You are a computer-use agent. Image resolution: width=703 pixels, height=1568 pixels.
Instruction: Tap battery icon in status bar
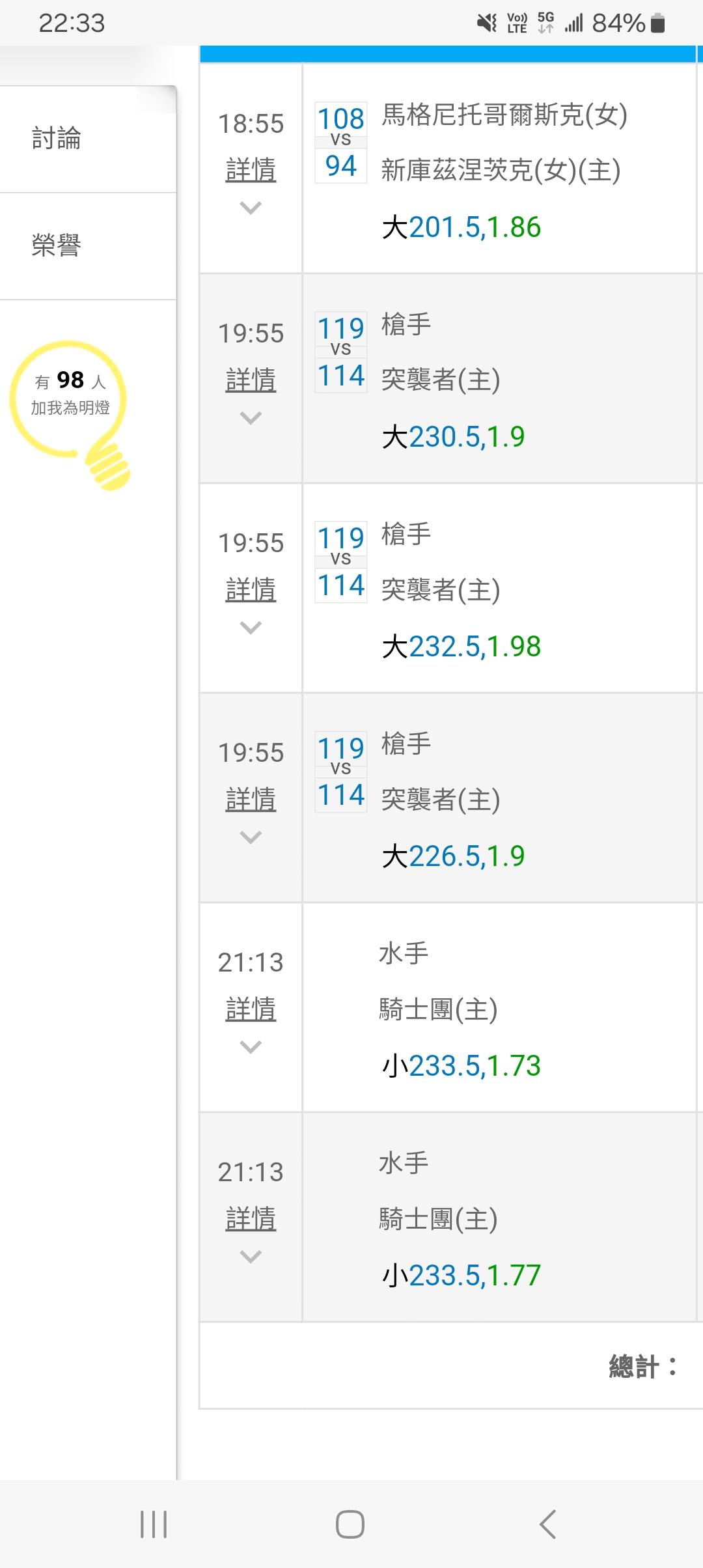click(657, 23)
